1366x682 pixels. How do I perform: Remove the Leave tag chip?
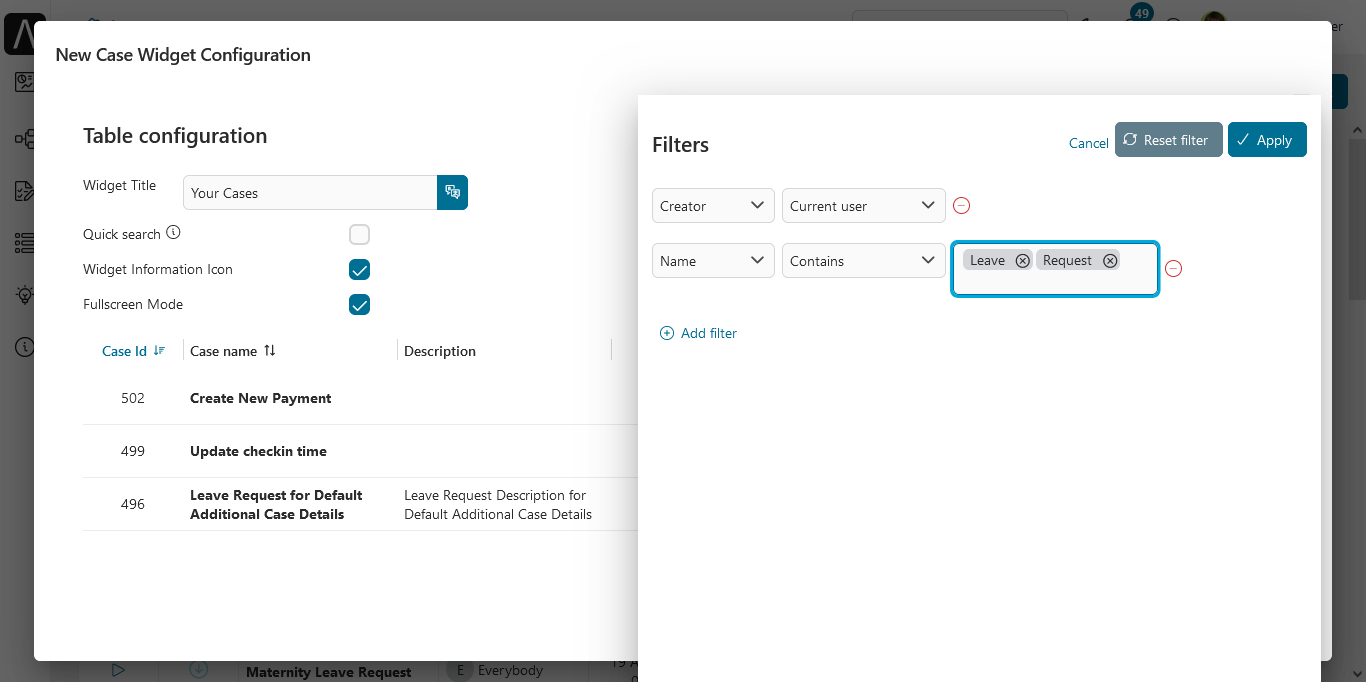[1022, 261]
